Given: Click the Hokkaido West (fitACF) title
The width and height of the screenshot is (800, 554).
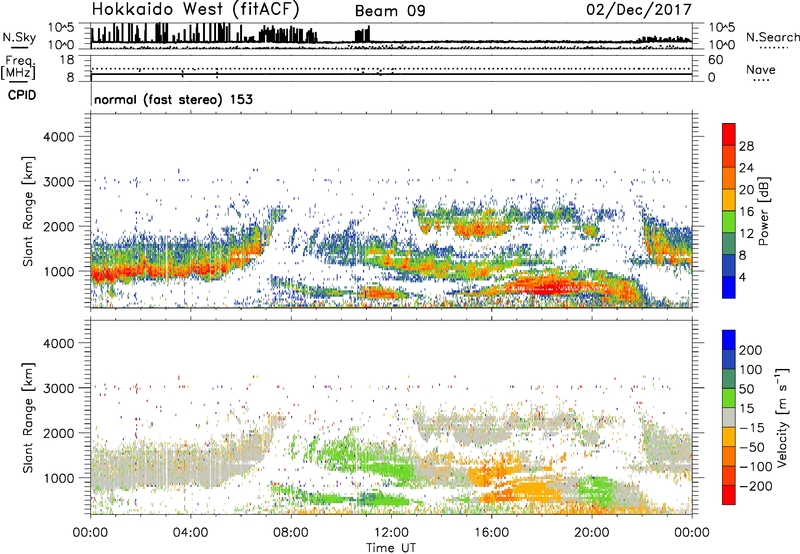Looking at the screenshot, I should (195, 9).
